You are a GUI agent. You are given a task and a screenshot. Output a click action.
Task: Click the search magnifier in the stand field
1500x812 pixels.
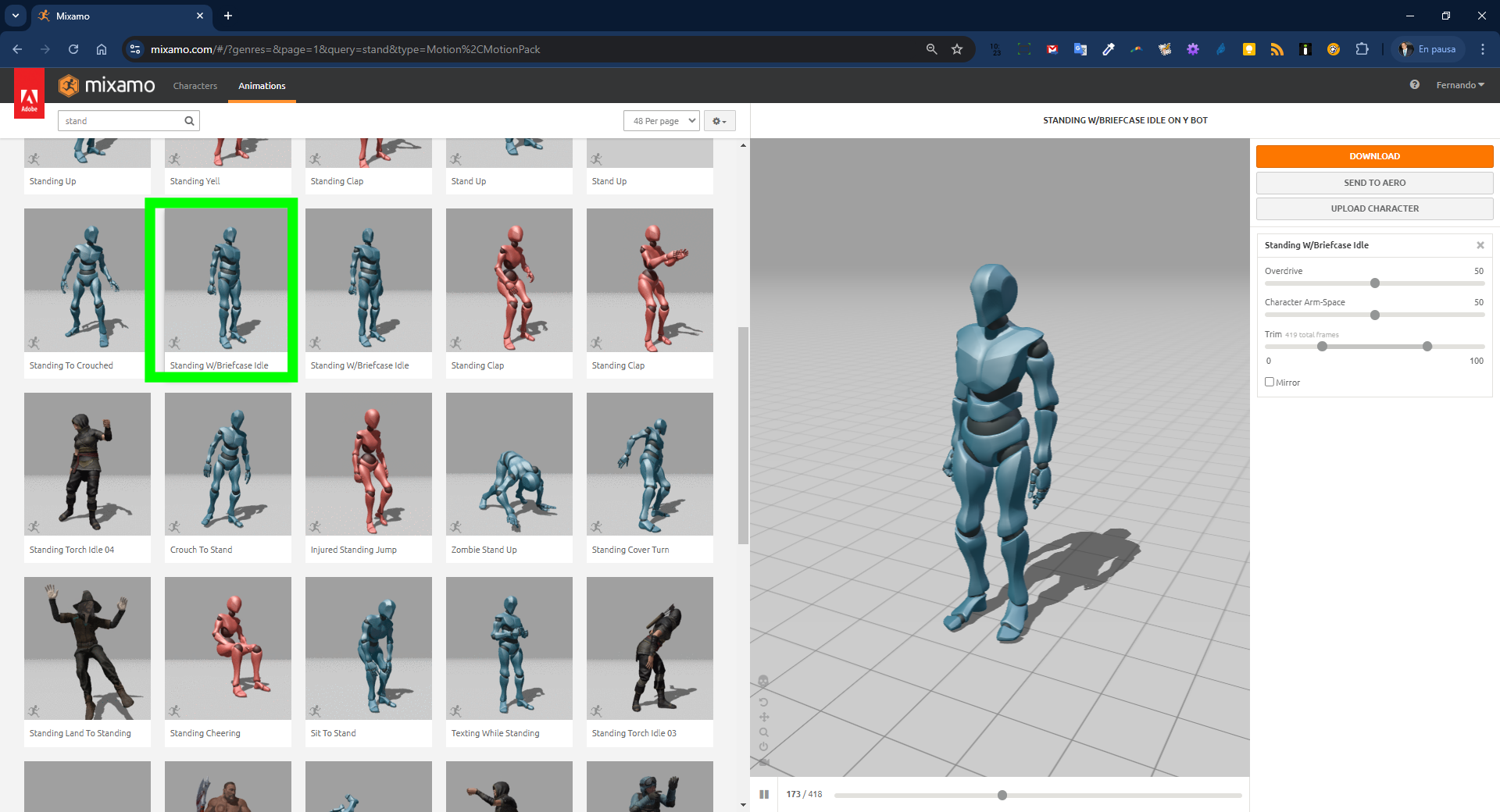coord(189,121)
